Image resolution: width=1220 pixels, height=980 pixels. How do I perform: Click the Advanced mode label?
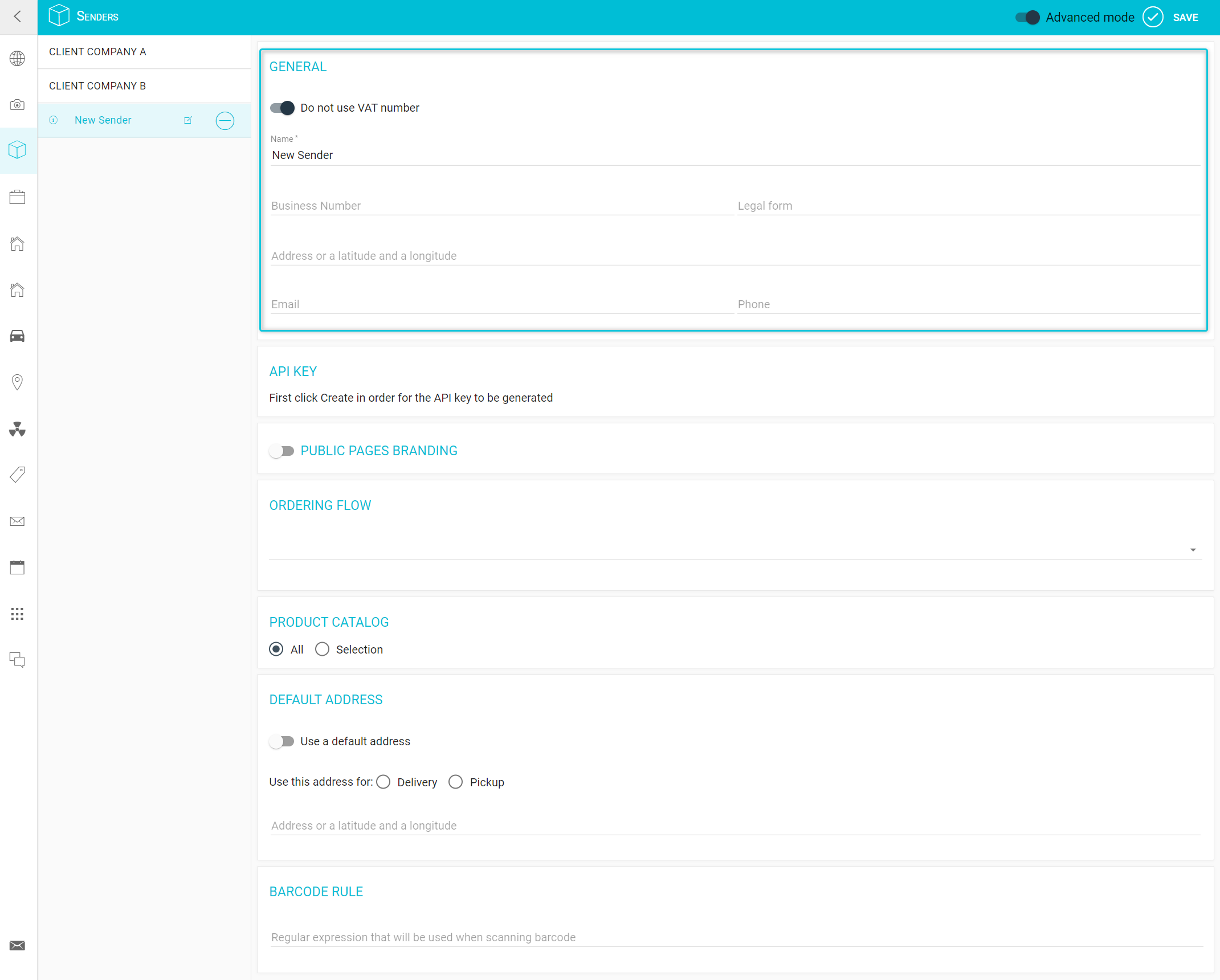click(x=1090, y=18)
